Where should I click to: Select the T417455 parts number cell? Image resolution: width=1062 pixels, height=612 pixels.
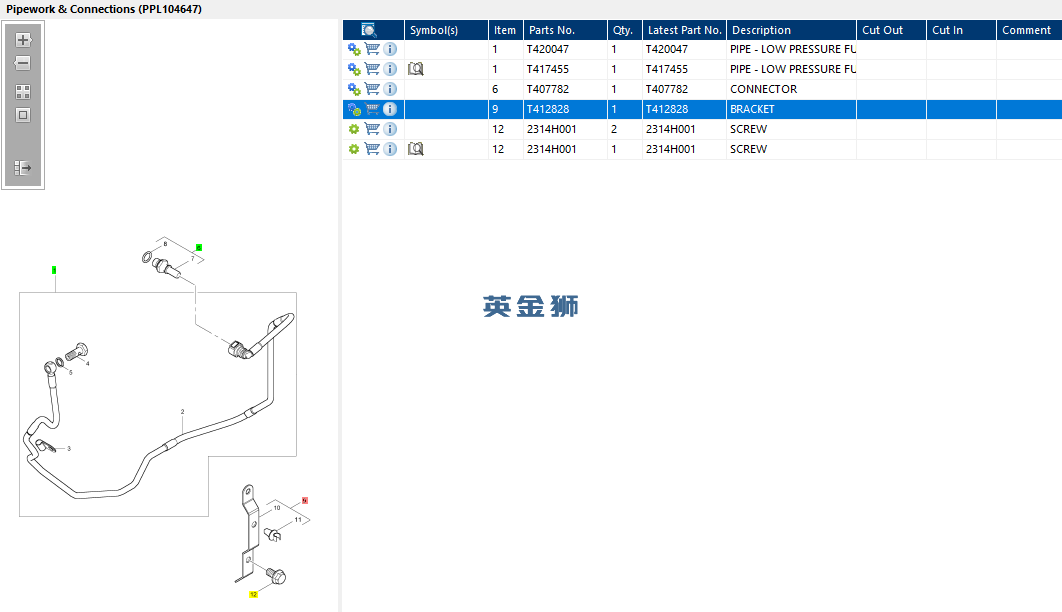point(565,69)
